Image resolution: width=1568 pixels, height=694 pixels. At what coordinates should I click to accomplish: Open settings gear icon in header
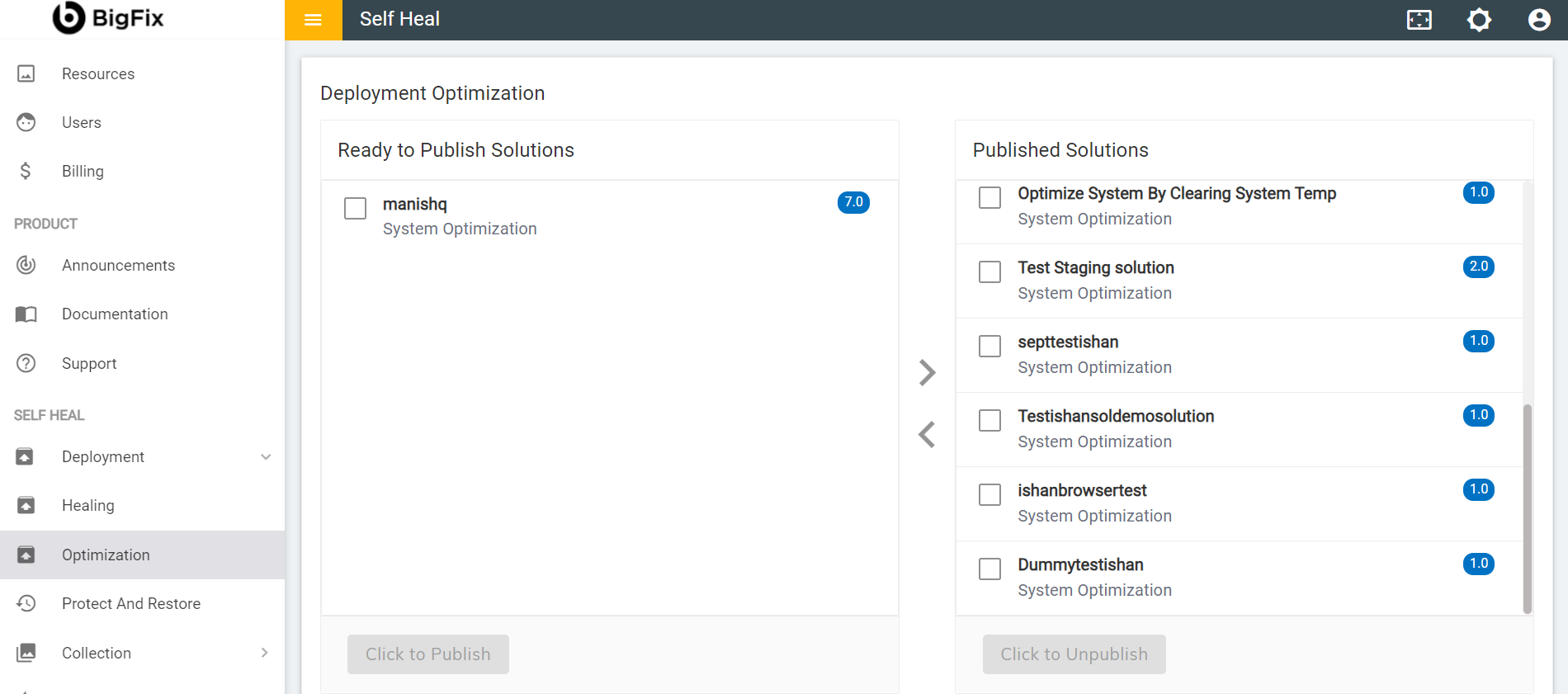pyautogui.click(x=1479, y=20)
